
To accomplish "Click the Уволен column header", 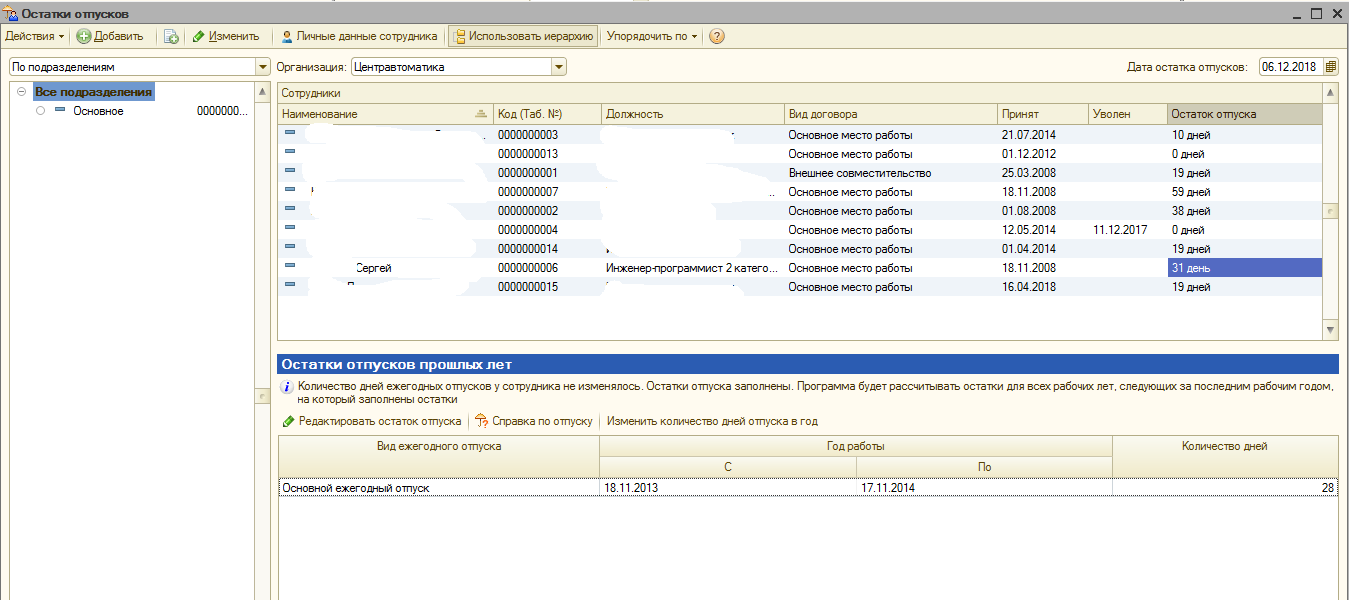I will [1128, 114].
